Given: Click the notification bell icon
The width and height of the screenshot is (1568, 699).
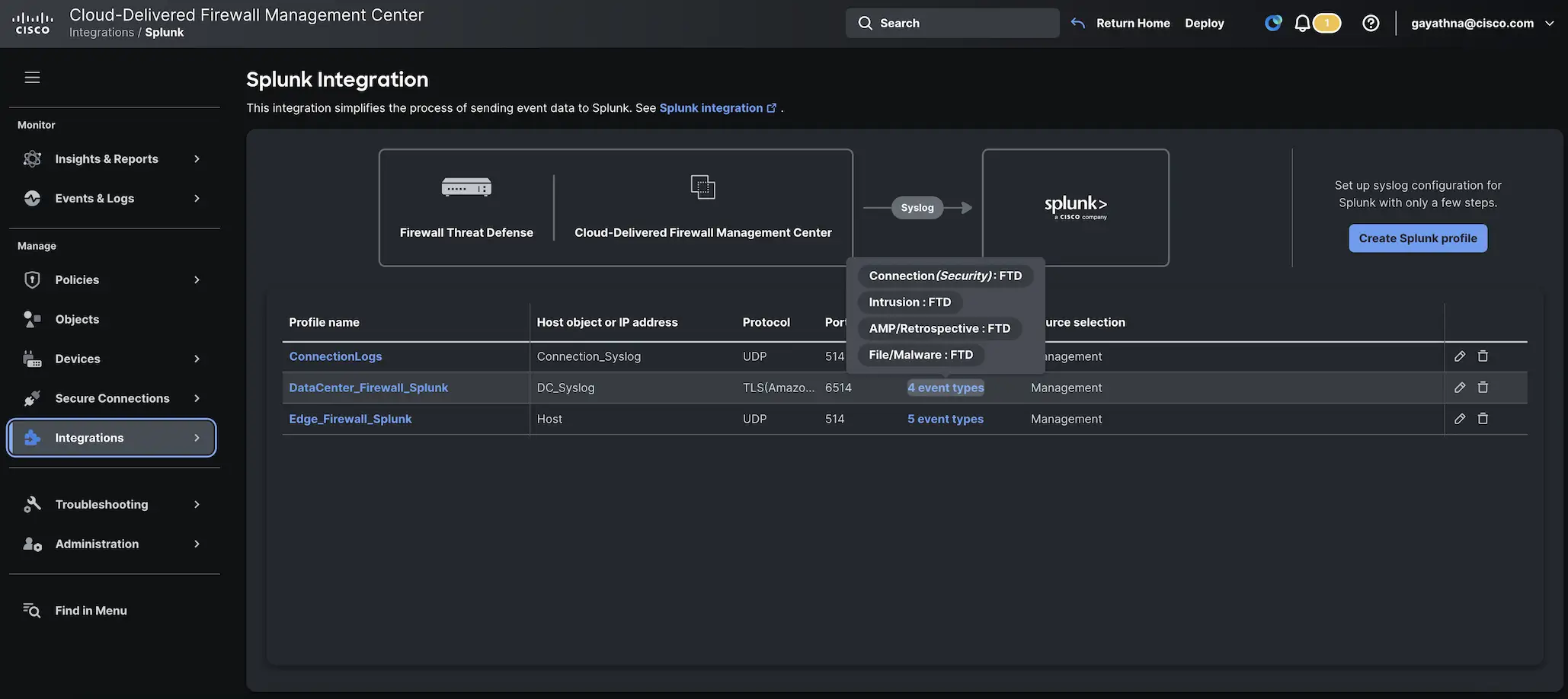Looking at the screenshot, I should [1302, 22].
